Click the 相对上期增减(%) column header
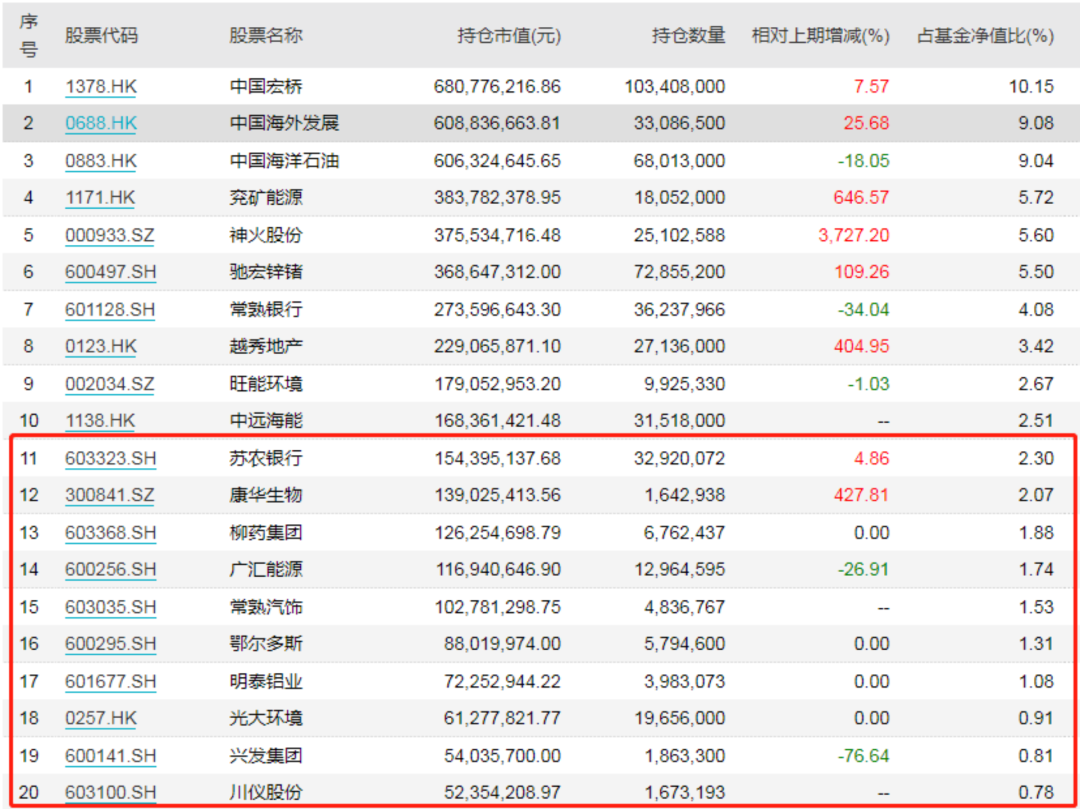 (820, 36)
